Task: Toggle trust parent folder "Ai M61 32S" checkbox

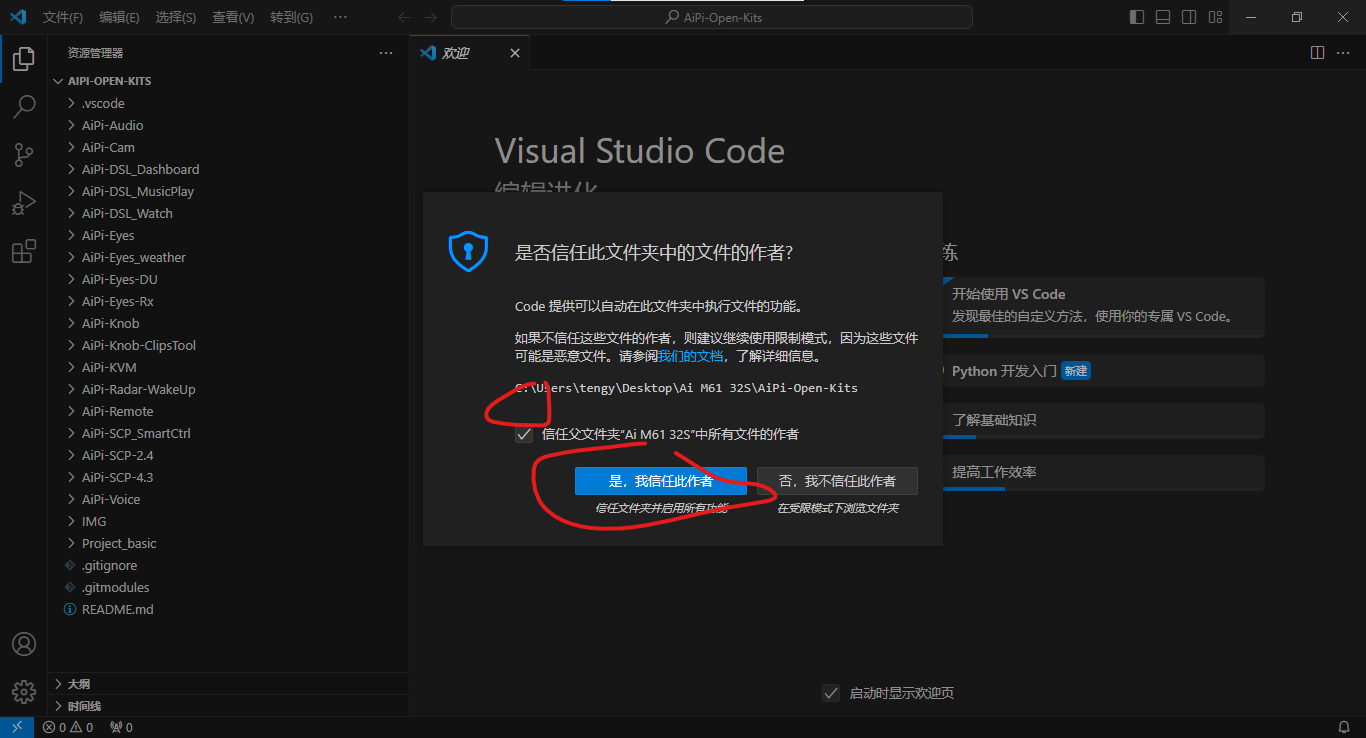Action: (524, 435)
